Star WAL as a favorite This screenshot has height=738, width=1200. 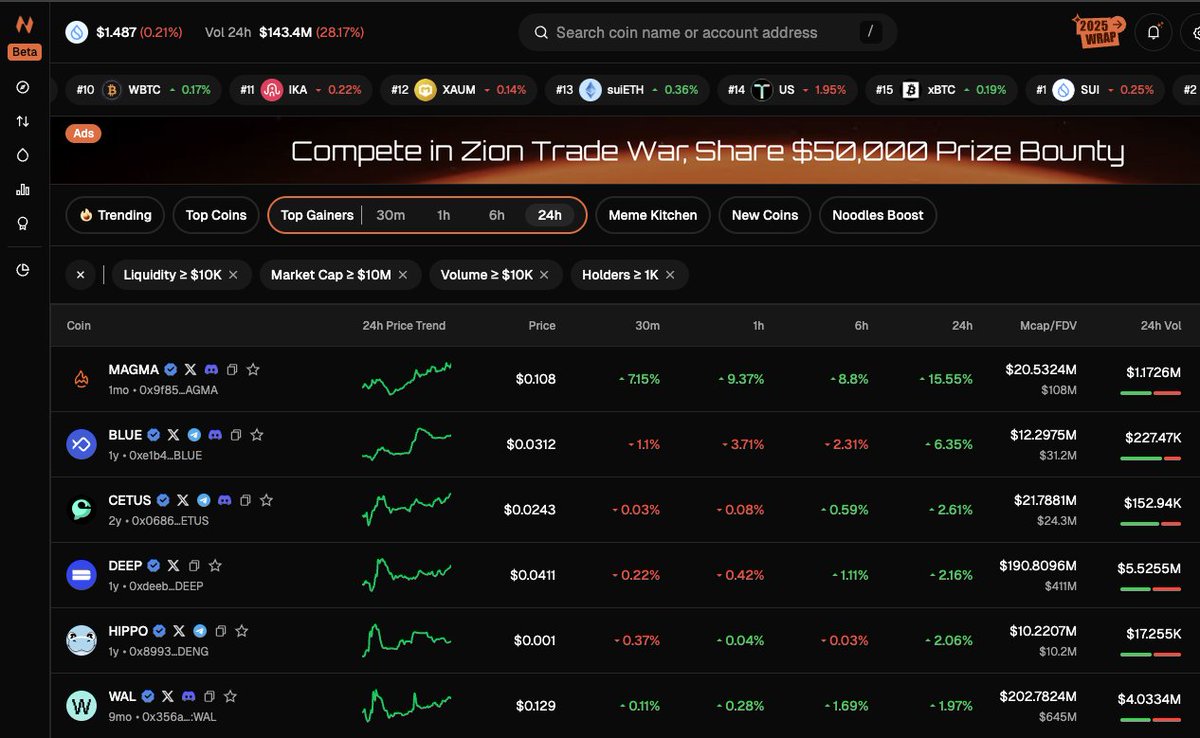[x=231, y=696]
